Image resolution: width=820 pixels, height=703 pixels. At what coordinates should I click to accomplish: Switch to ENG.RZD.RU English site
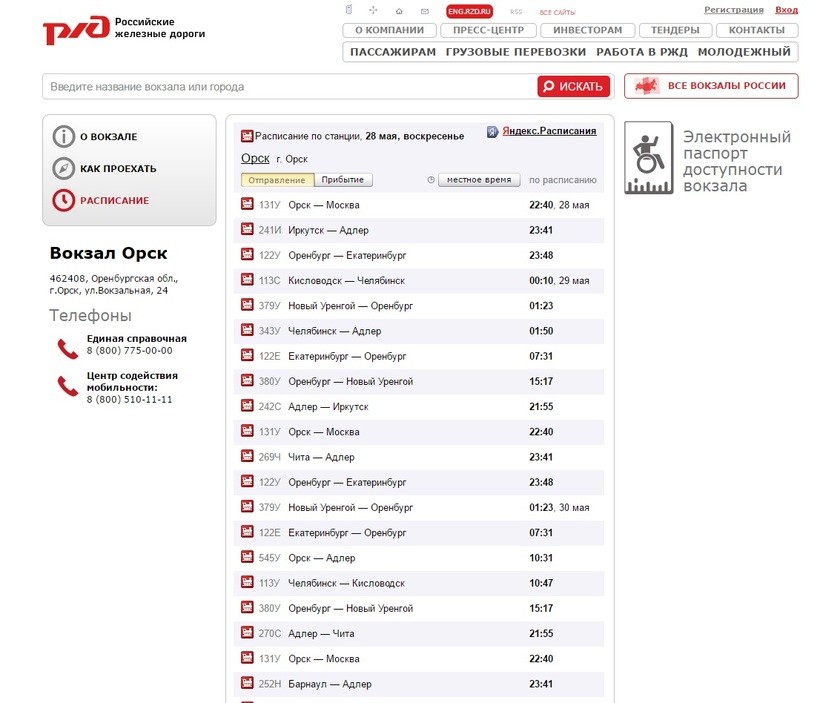tap(470, 12)
